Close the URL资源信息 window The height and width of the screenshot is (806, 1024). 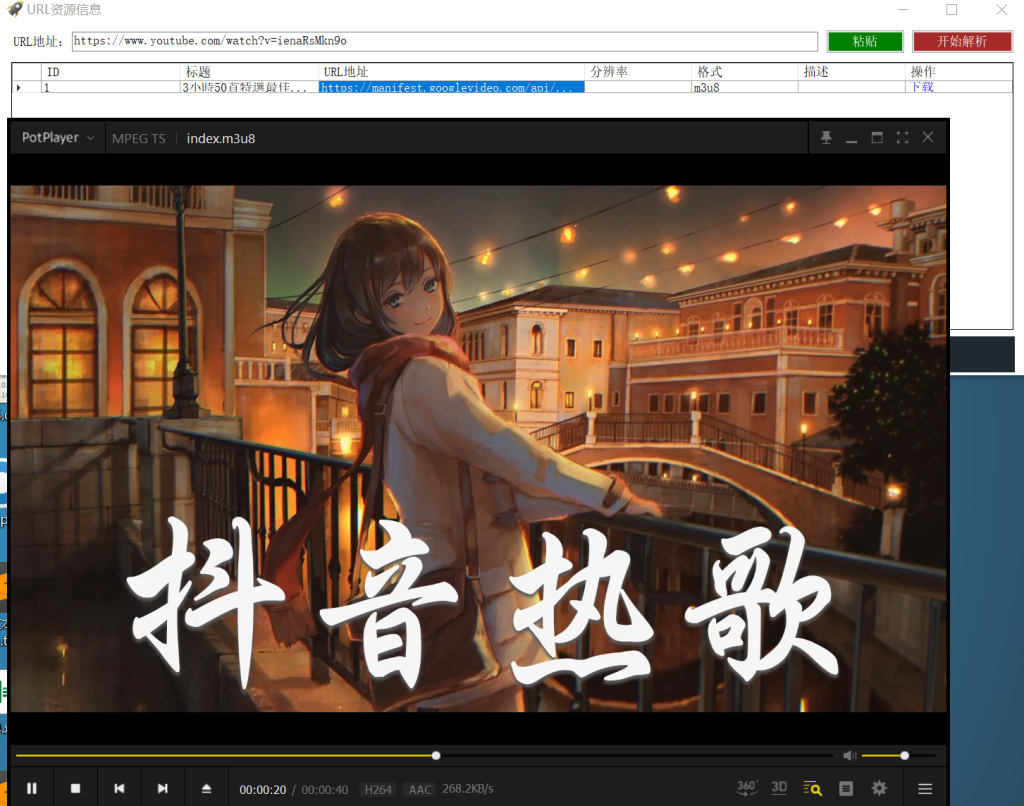pos(1001,9)
